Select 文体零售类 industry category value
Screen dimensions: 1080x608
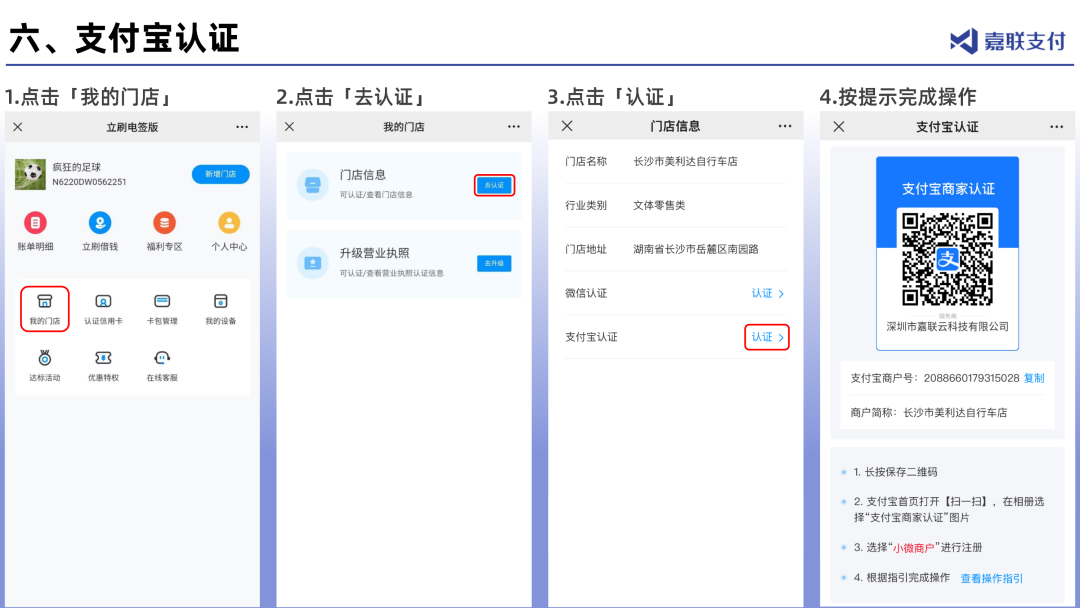(659, 205)
